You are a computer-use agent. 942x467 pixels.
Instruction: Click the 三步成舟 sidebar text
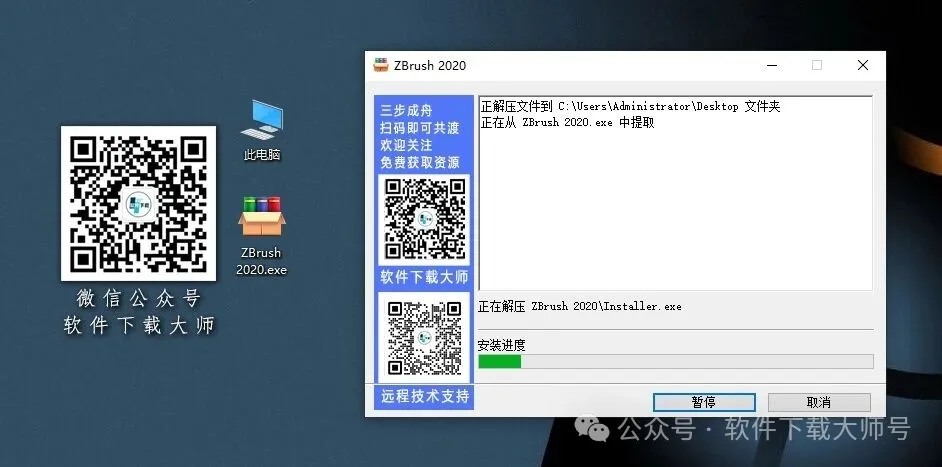point(406,111)
